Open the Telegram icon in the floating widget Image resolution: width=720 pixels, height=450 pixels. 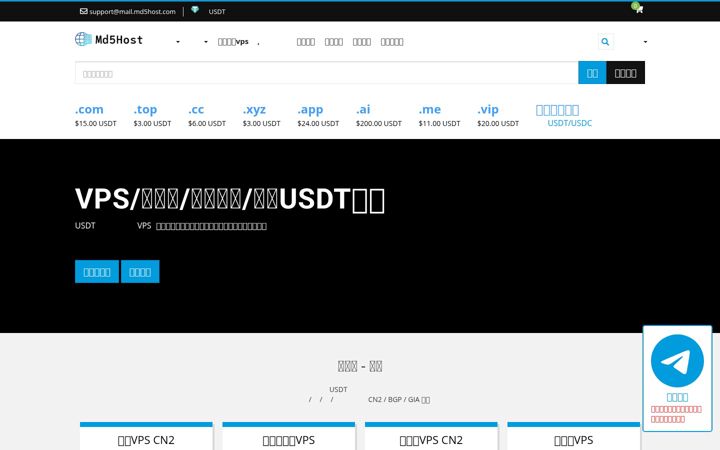click(x=677, y=361)
